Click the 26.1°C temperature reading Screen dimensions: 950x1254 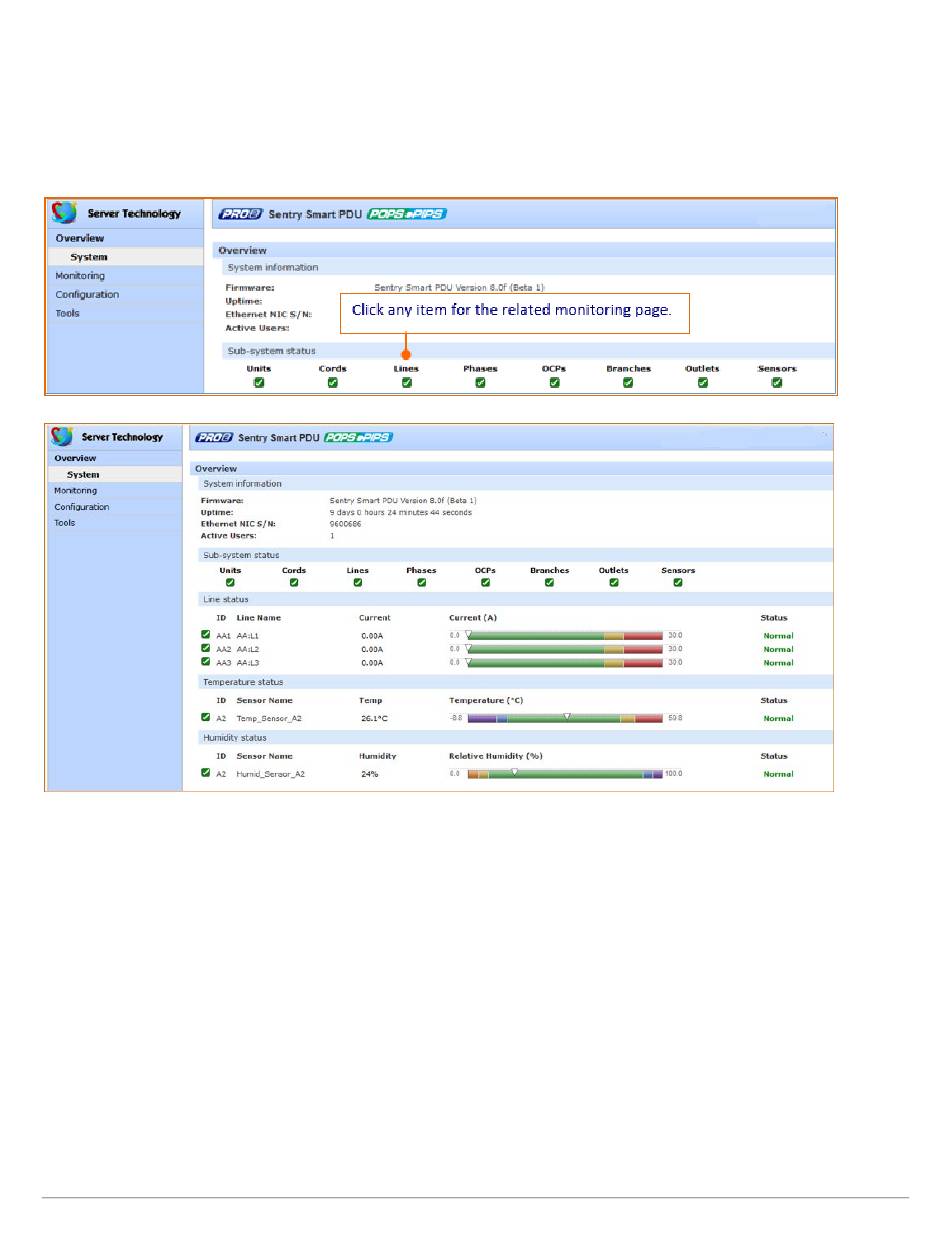pos(374,718)
